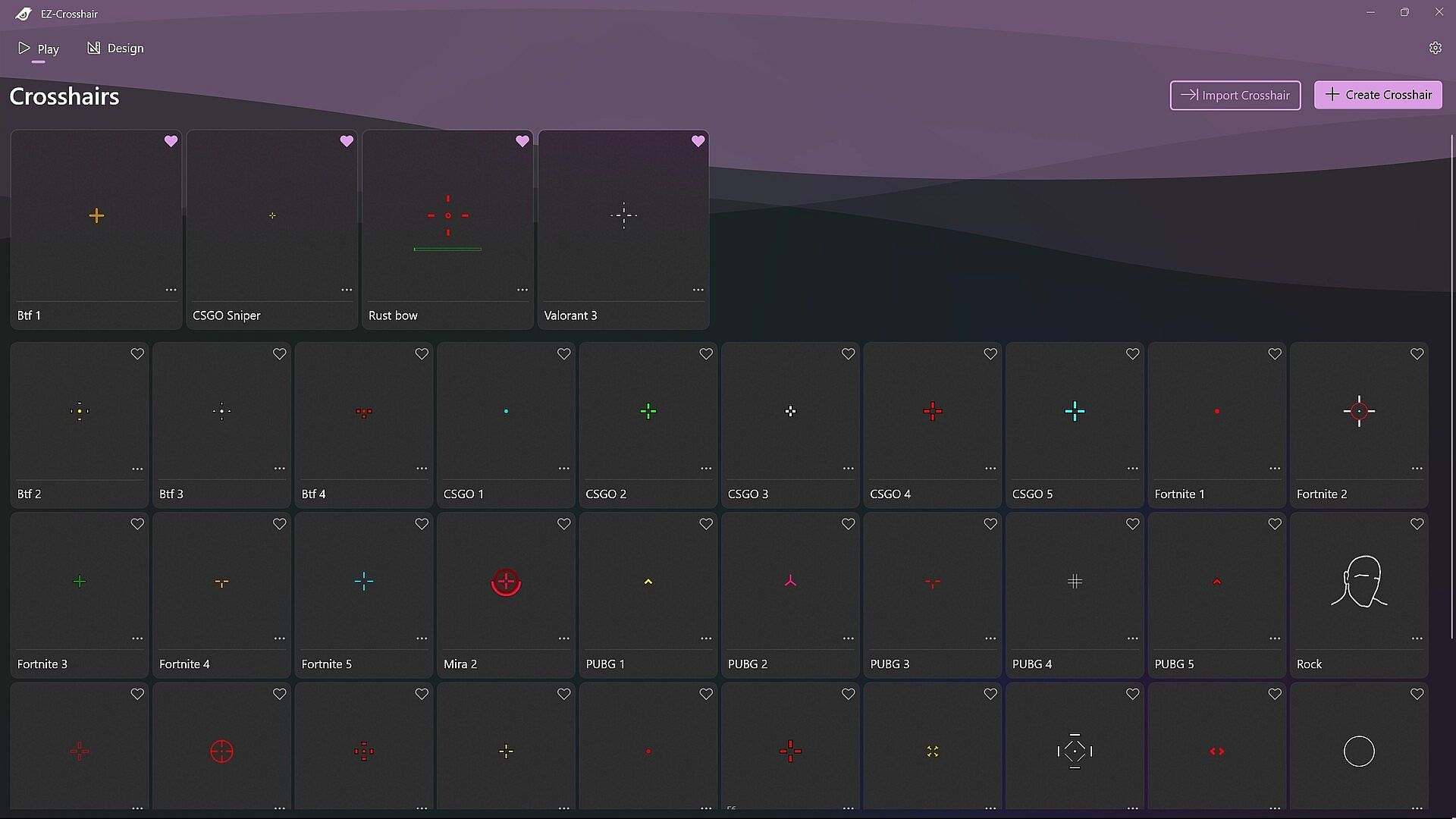Click the Import Crosshair button
The image size is (1456, 819).
(1235, 96)
